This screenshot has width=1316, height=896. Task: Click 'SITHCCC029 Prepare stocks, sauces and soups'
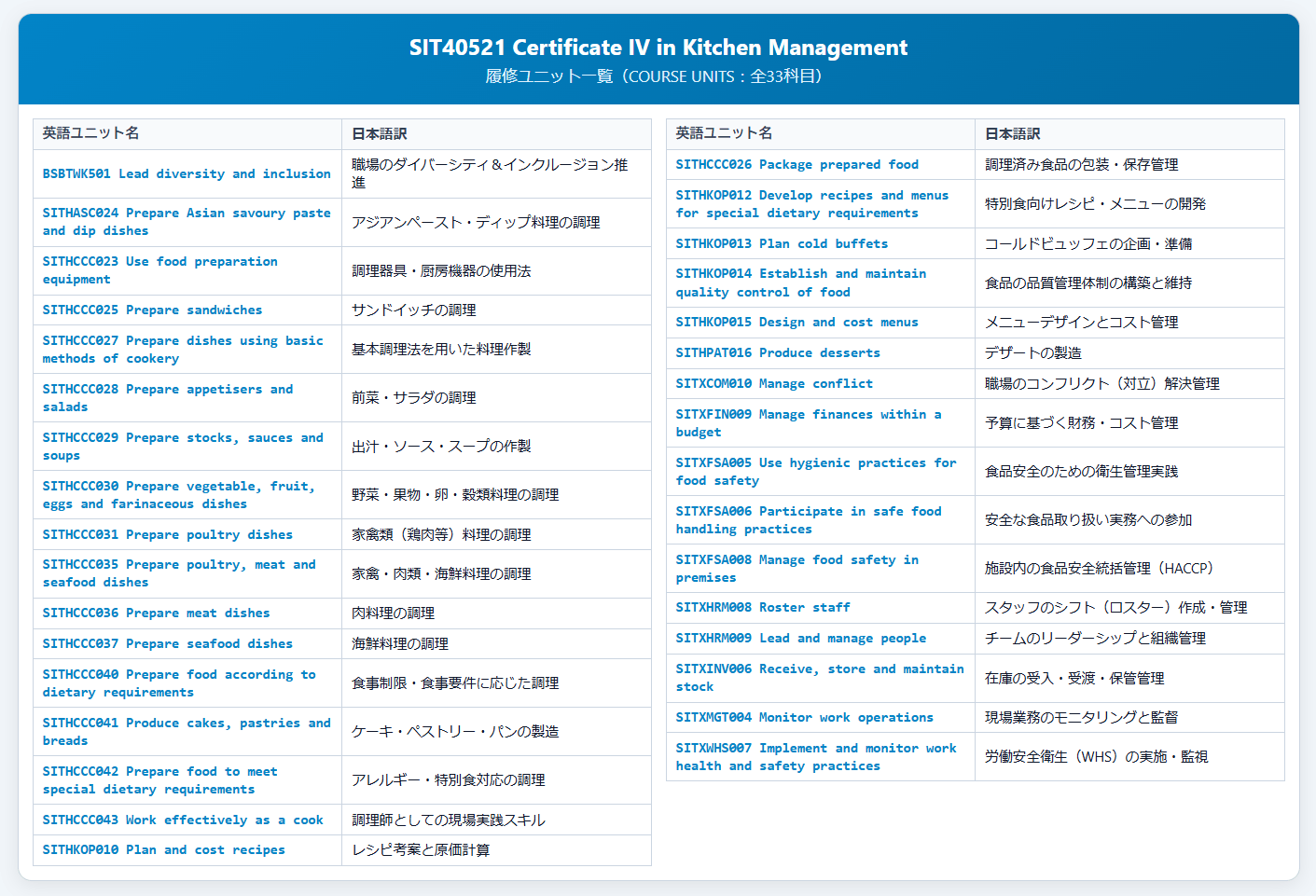183,447
